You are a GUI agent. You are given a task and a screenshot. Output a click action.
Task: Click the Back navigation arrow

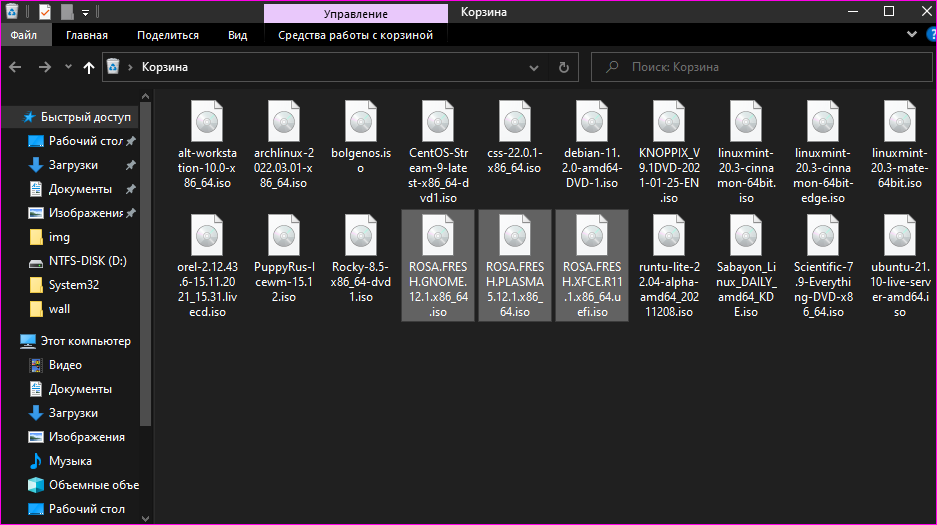click(16, 67)
